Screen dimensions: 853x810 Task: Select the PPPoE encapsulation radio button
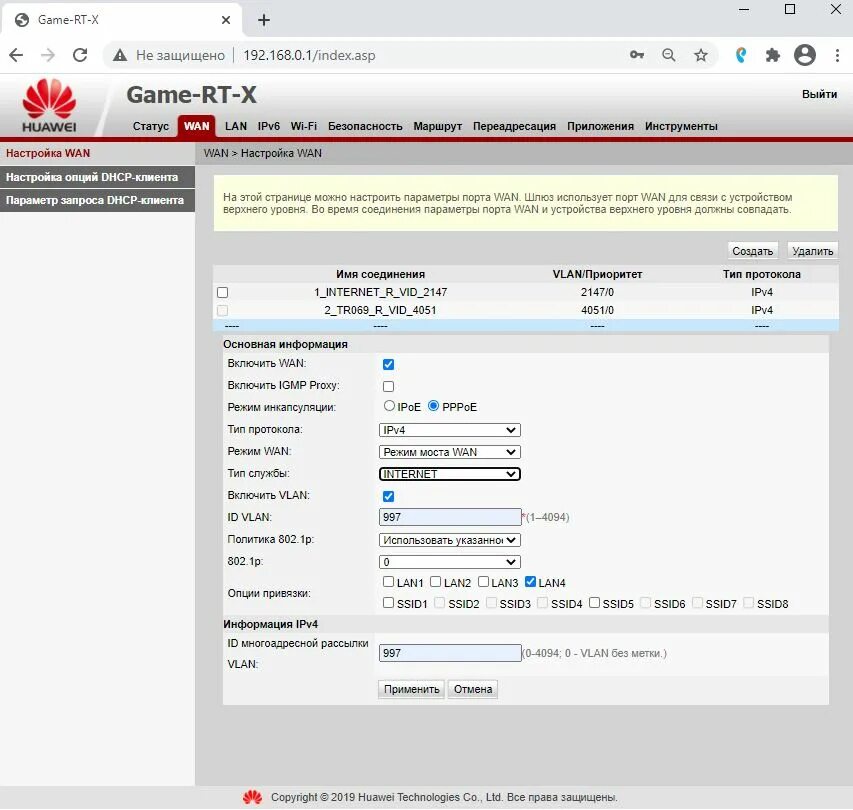pos(433,406)
